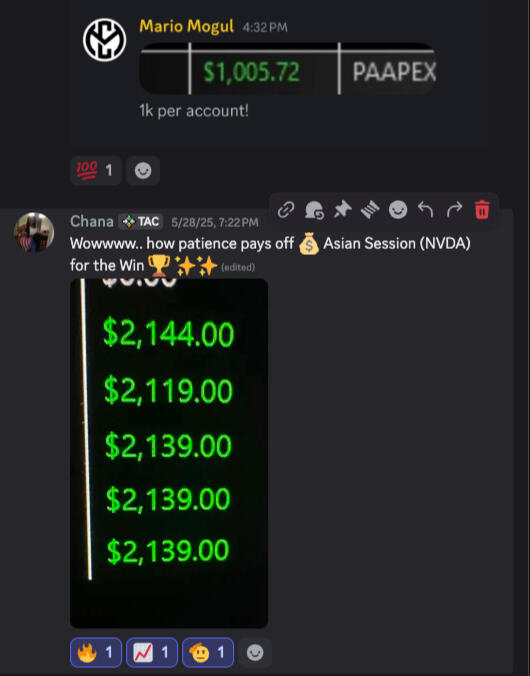Delete message using red trash icon

click(x=482, y=210)
